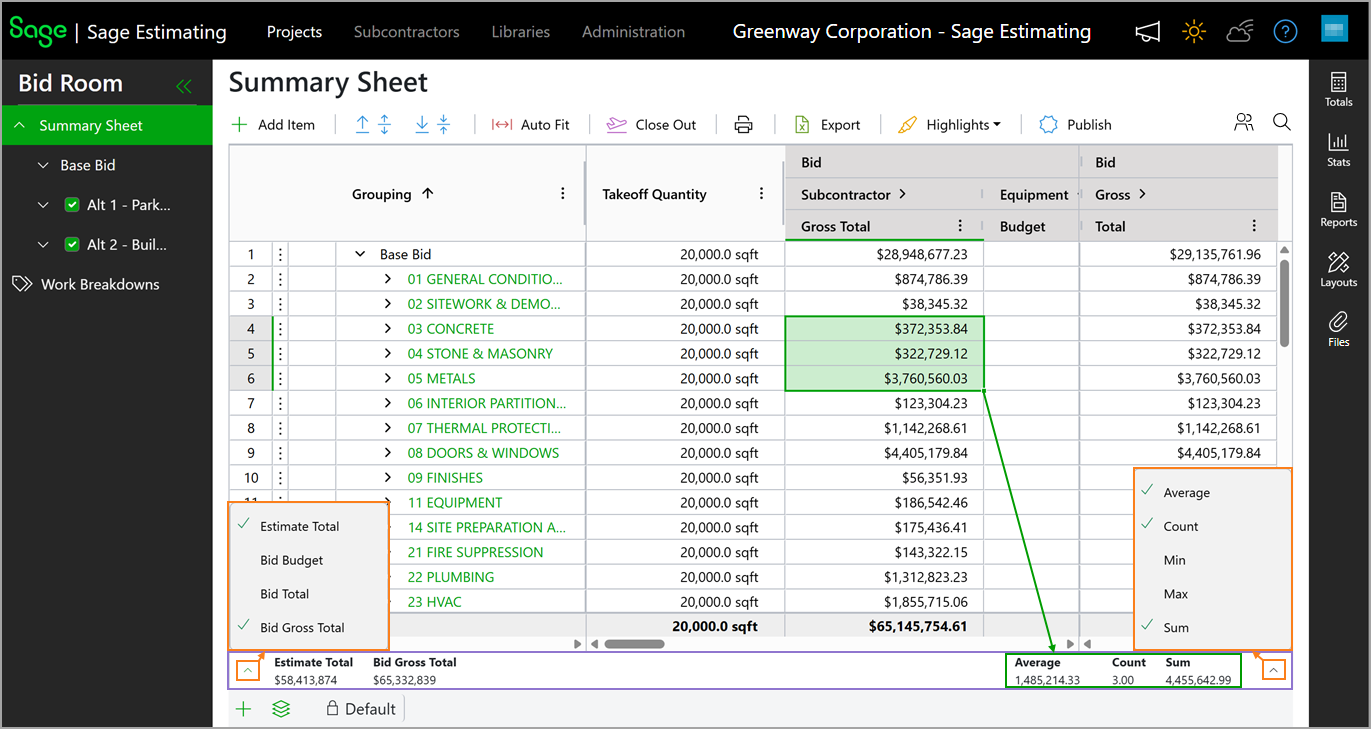Open the help question mark icon
The image size is (1371, 729).
coord(1285,32)
